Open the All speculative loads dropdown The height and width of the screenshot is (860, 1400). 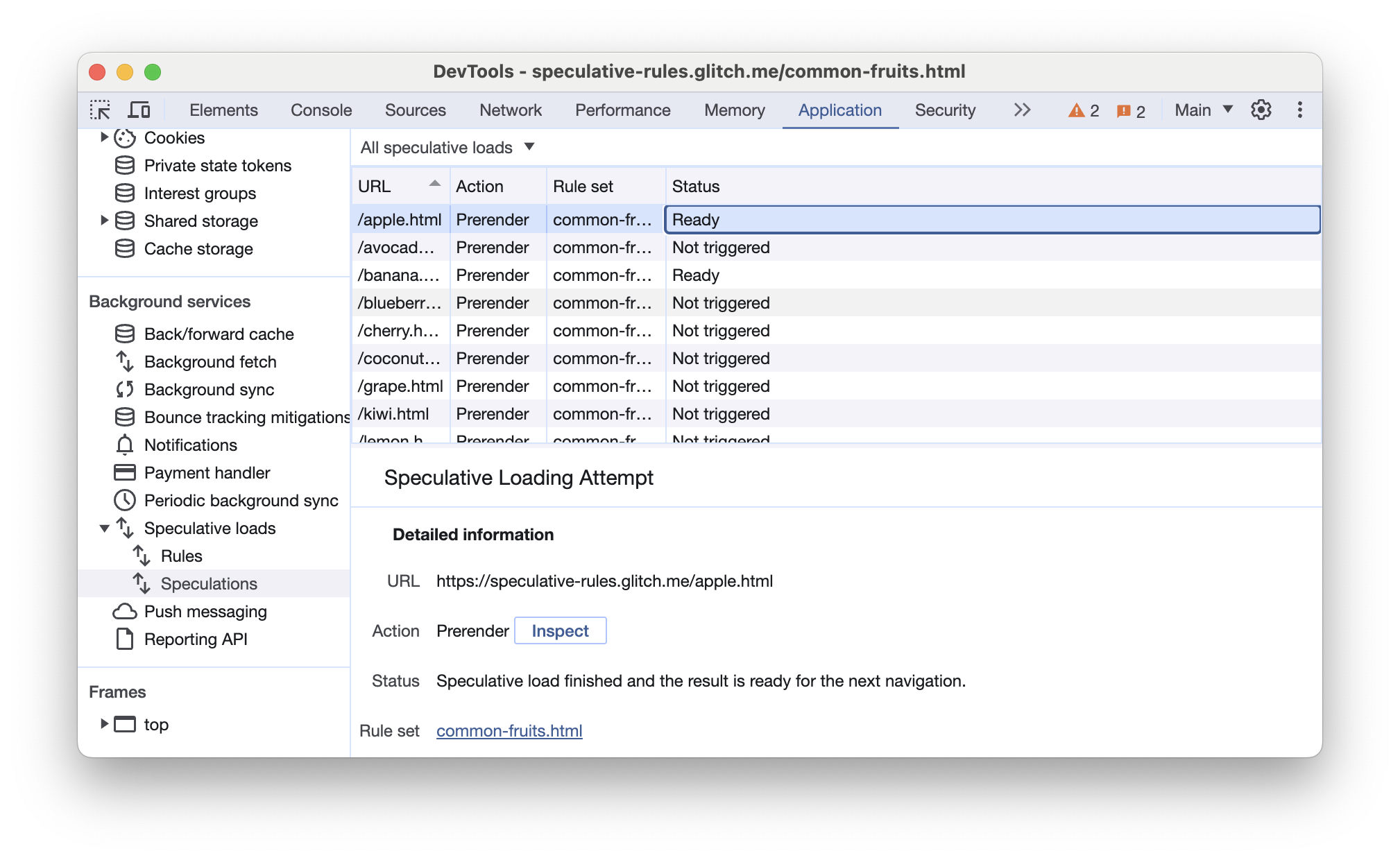coord(447,147)
